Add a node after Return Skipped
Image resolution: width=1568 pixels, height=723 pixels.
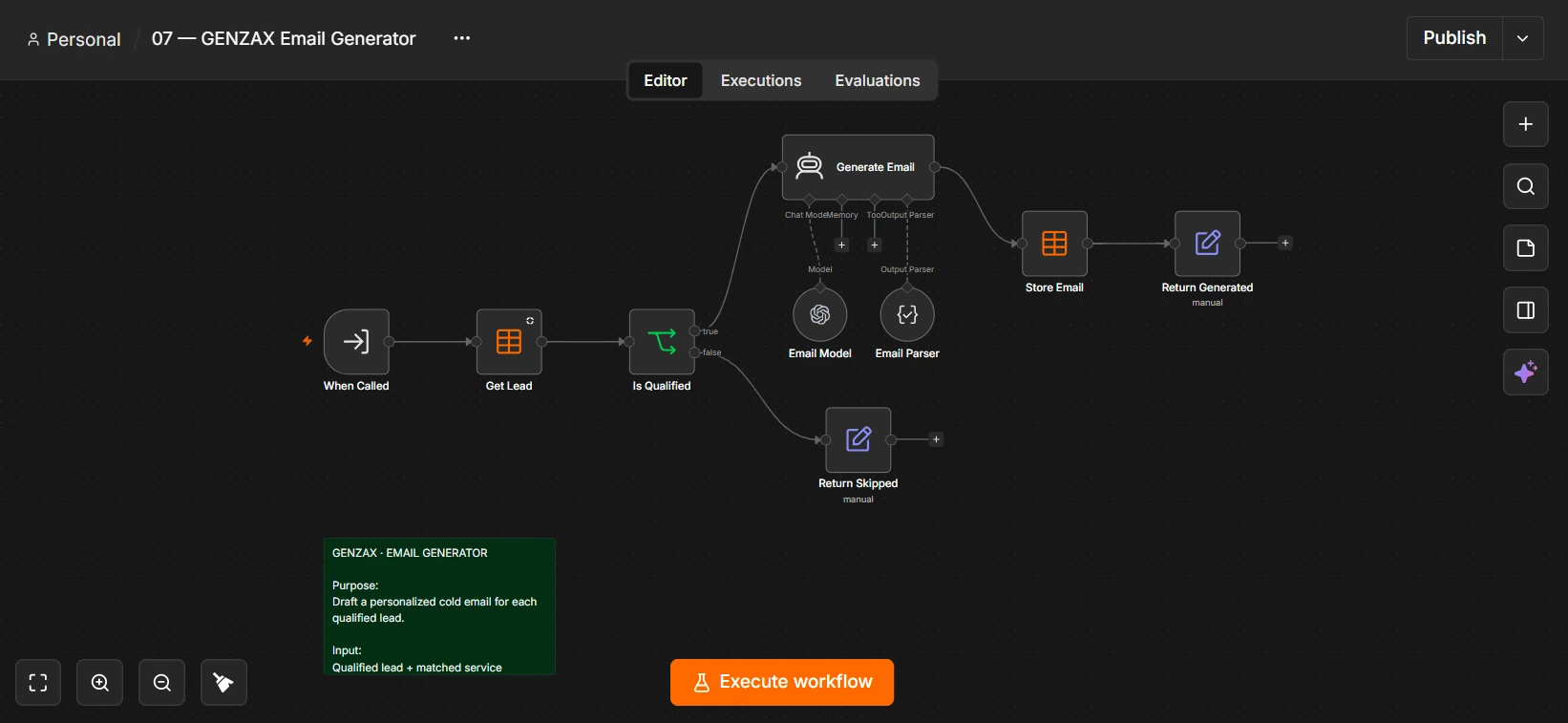[936, 439]
